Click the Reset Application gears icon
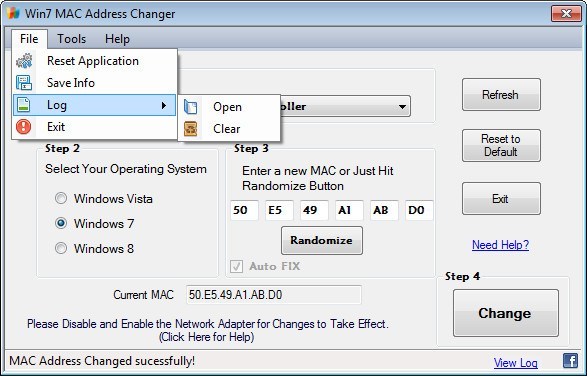Image resolution: width=587 pixels, height=376 pixels. (x=24, y=61)
